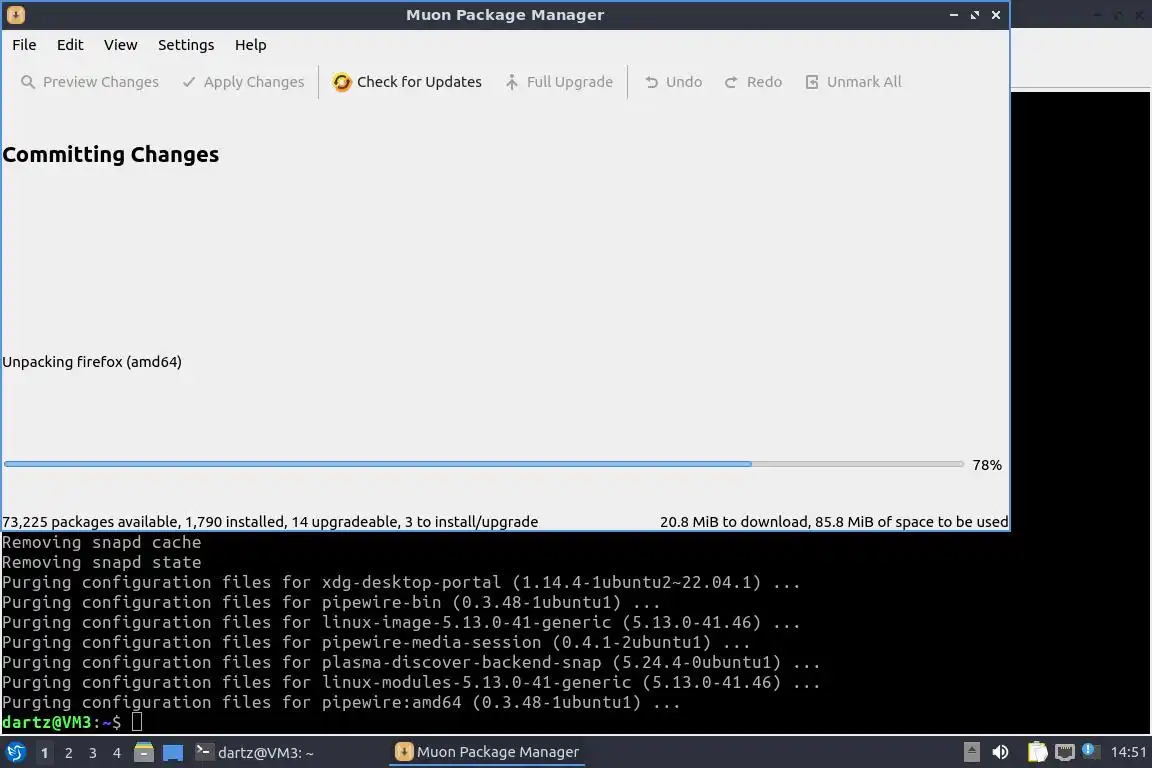The height and width of the screenshot is (768, 1152).
Task: Open the file manager panel launcher
Action: (x=144, y=752)
